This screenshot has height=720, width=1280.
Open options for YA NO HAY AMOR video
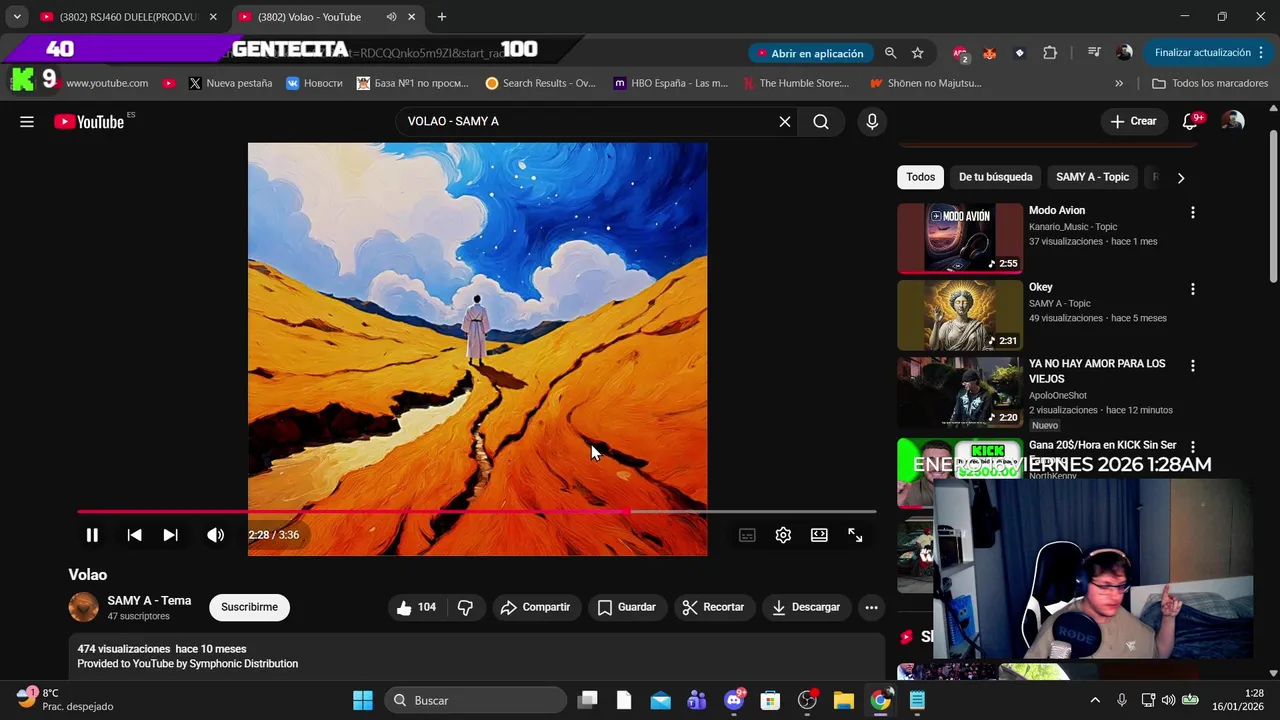pos(1192,366)
